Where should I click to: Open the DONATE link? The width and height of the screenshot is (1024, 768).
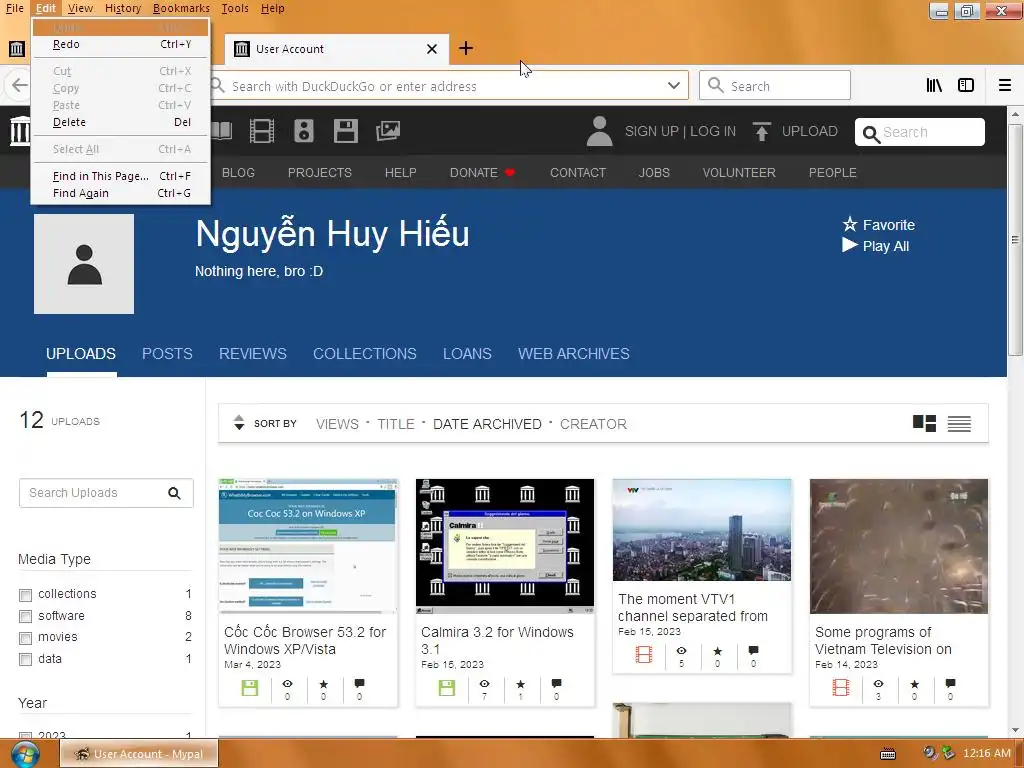click(483, 172)
